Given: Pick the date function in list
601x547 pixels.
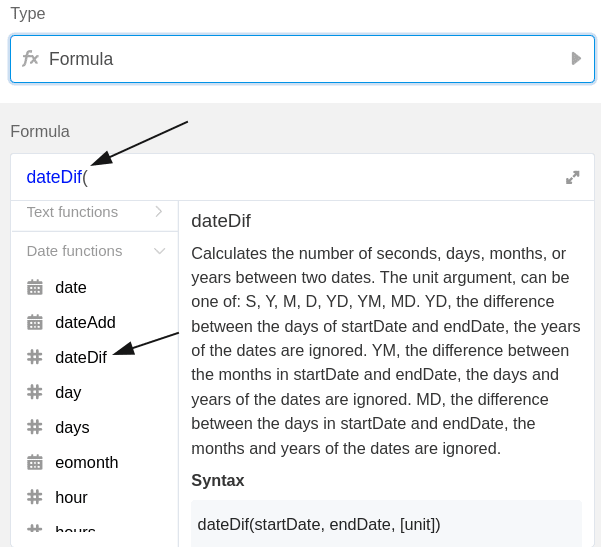Looking at the screenshot, I should (71, 287).
